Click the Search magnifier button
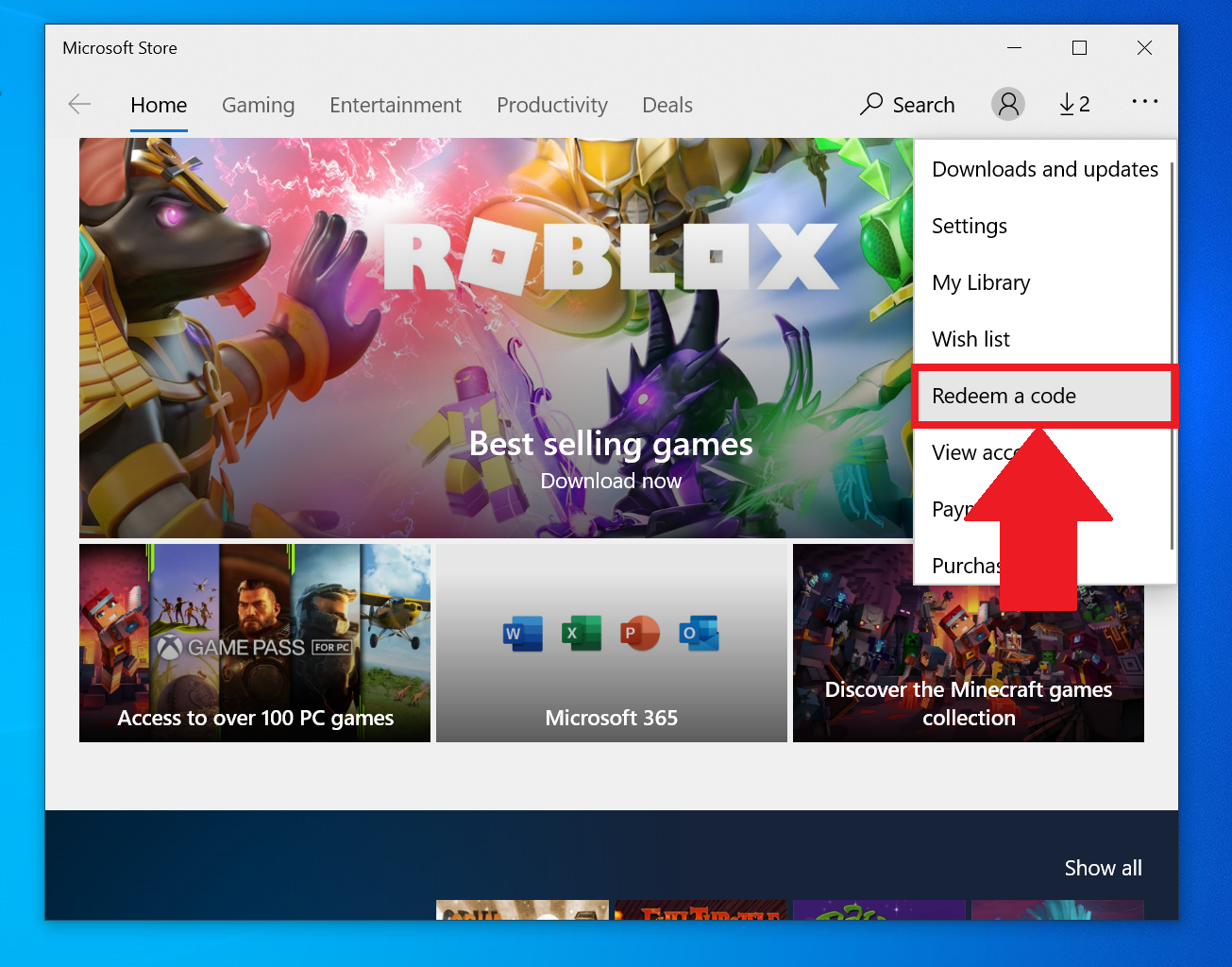 (x=907, y=105)
